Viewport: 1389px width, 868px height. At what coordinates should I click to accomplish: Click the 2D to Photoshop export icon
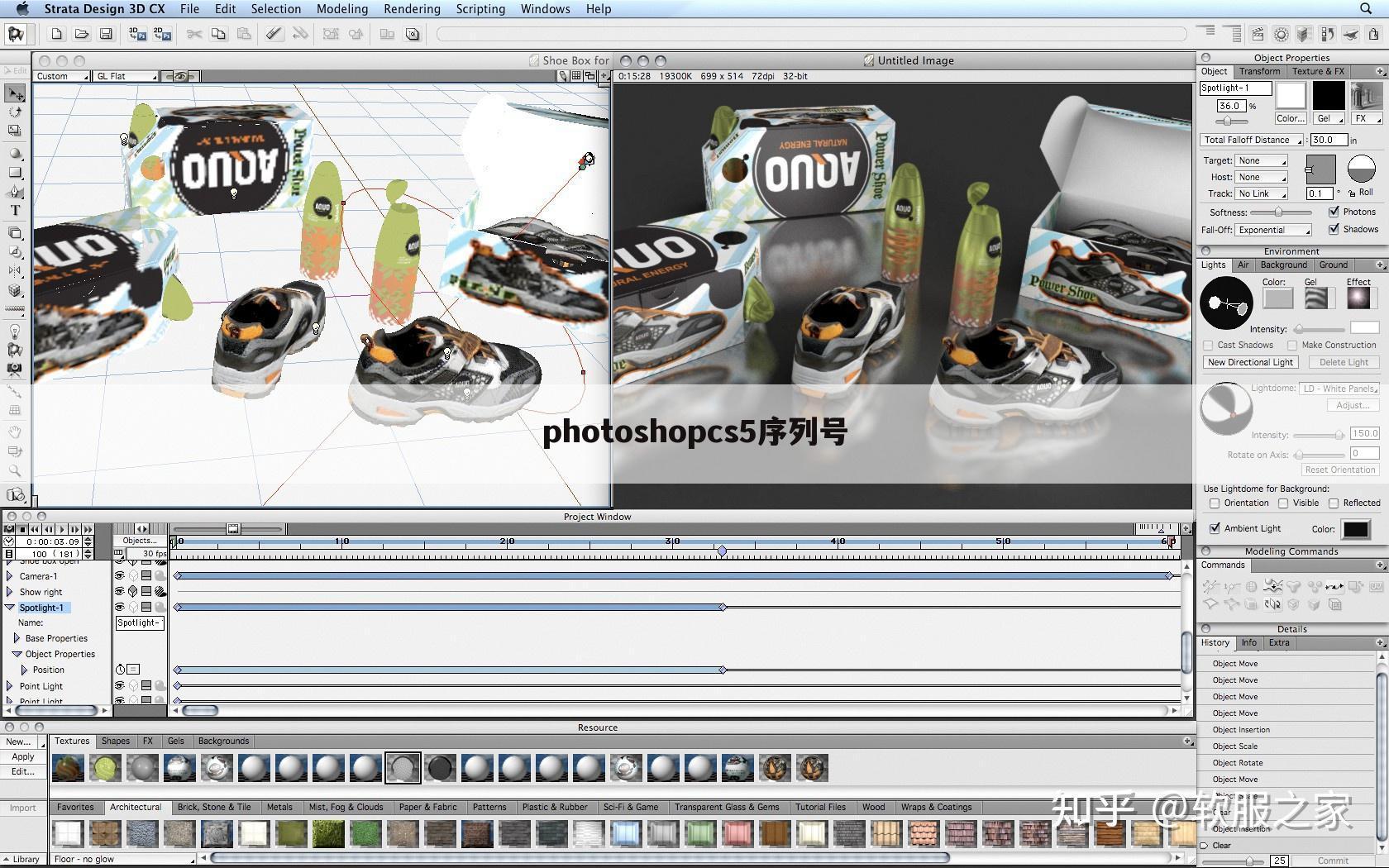162,34
